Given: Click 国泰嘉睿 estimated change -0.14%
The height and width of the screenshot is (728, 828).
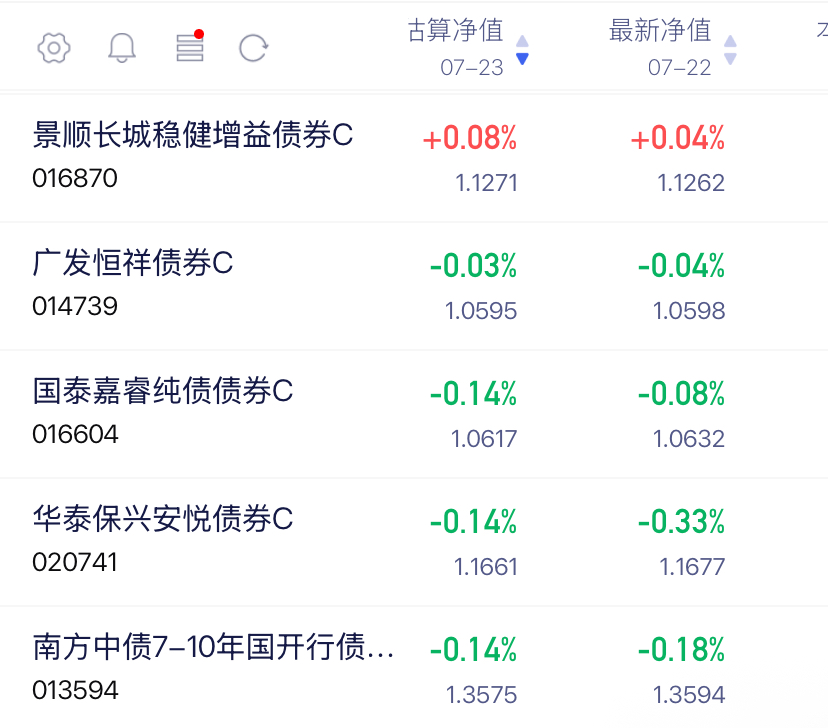Looking at the screenshot, I should tap(473, 394).
